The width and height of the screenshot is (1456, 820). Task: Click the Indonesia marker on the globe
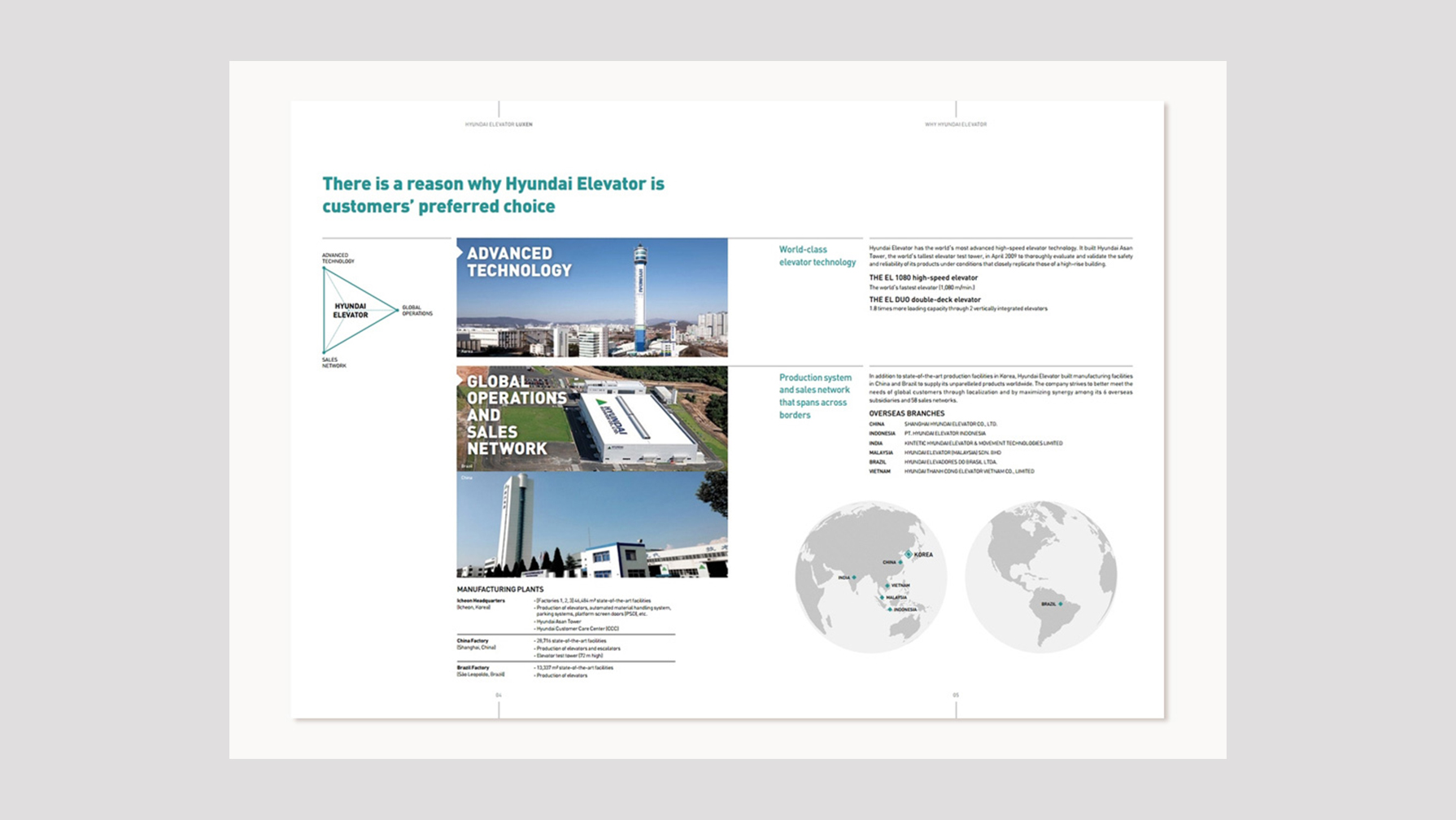click(x=890, y=609)
